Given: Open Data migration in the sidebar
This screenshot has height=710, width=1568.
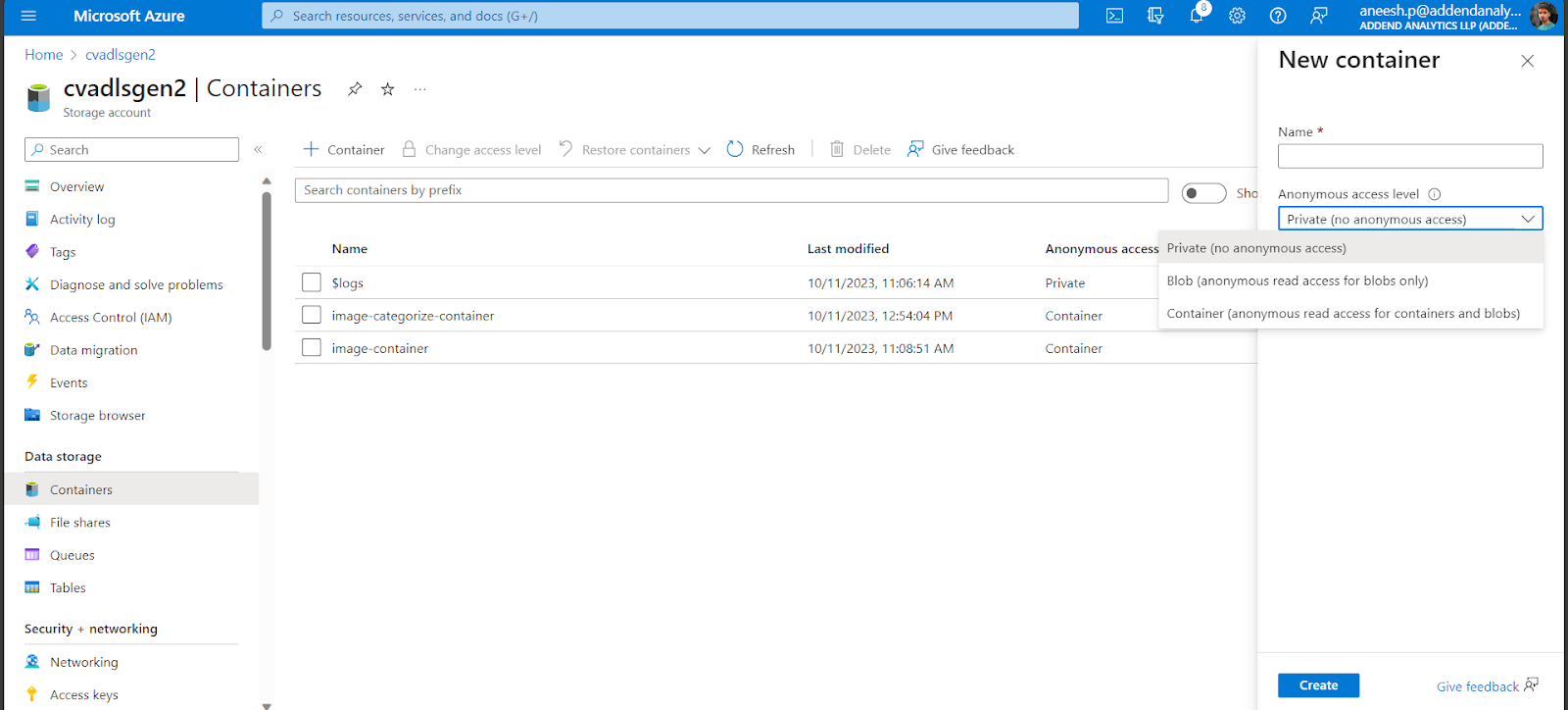Looking at the screenshot, I should click(94, 350).
